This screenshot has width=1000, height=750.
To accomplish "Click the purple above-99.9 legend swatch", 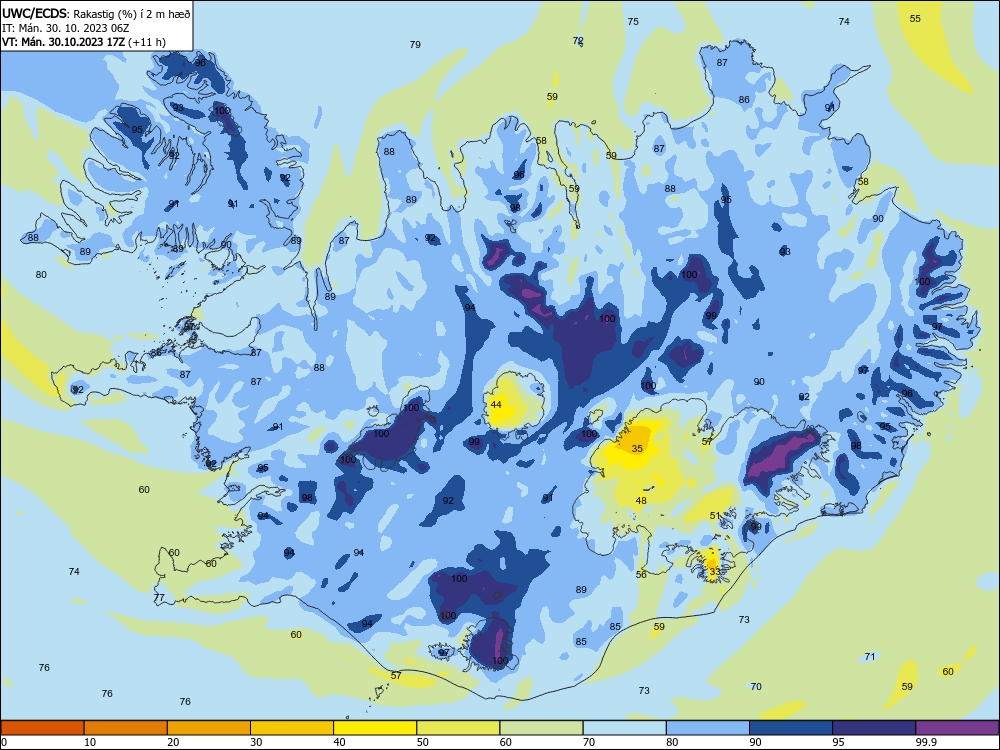I will coord(957,728).
